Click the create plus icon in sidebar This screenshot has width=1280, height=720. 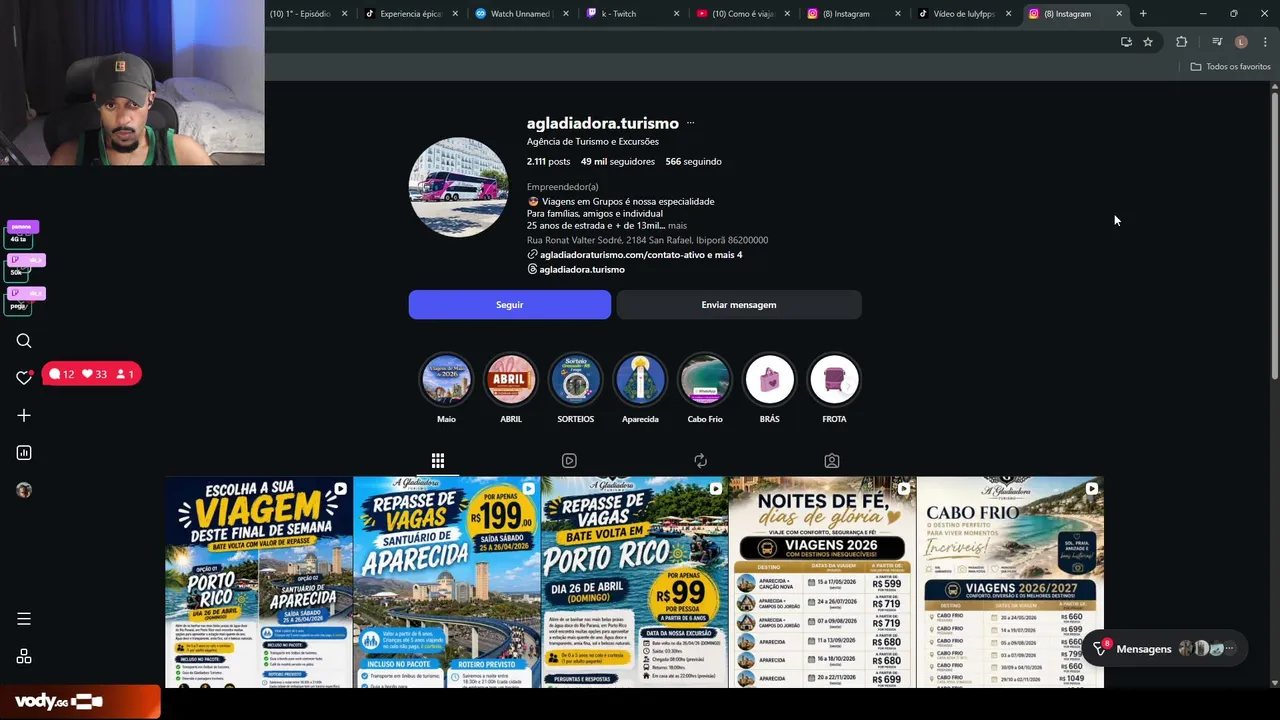(x=24, y=415)
